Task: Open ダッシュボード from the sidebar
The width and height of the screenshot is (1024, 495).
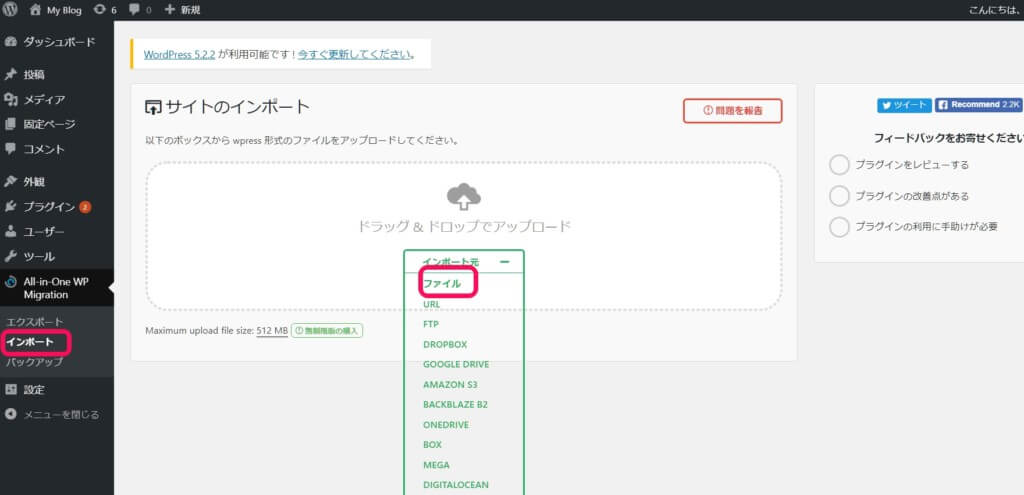Action: tap(58, 42)
